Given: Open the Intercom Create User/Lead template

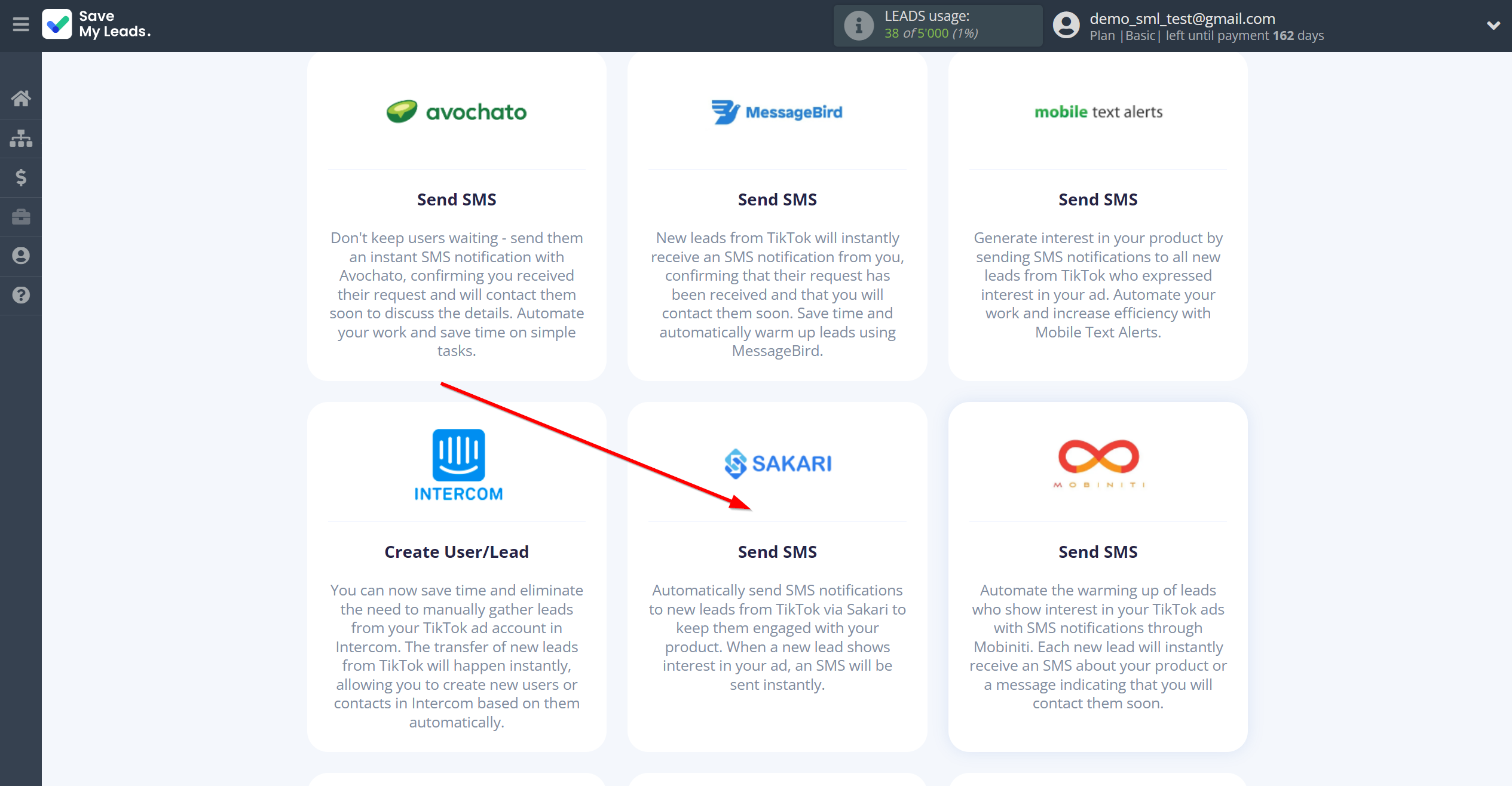Looking at the screenshot, I should tap(457, 576).
